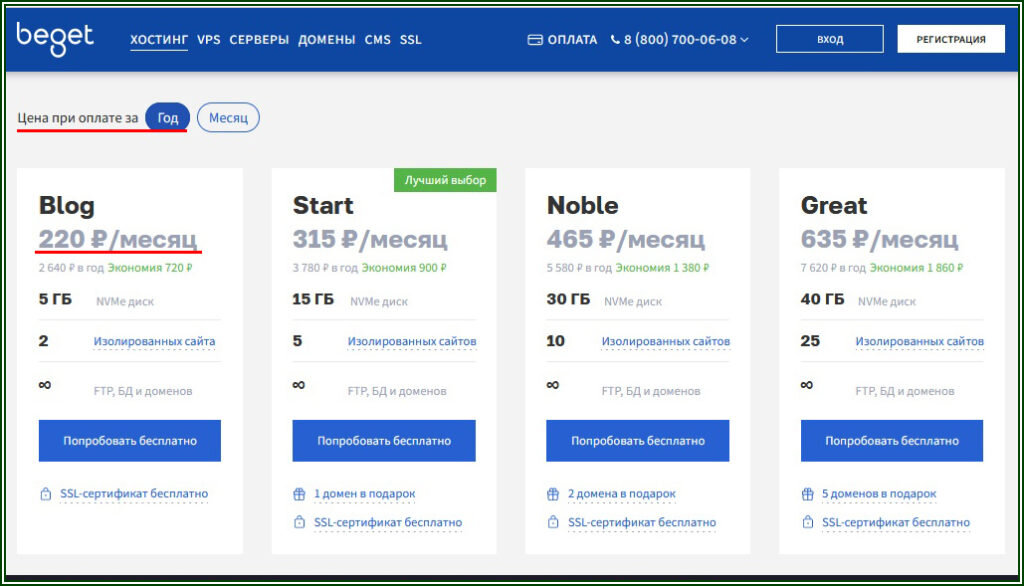The image size is (1024, 586).
Task: Click Экономия 720 ₽ text
Action: coord(150,268)
